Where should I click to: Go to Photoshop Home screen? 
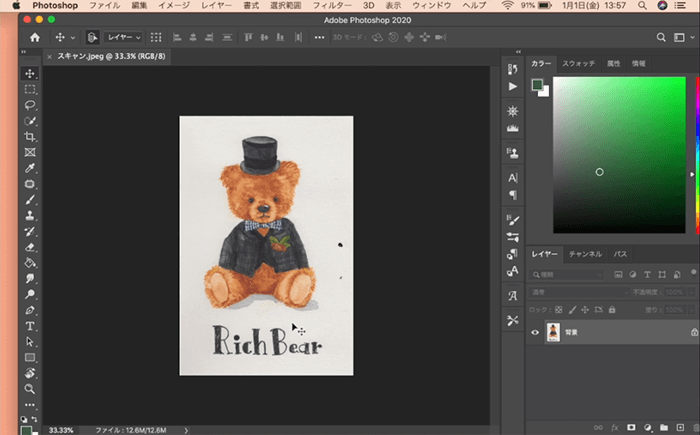pyautogui.click(x=35, y=38)
